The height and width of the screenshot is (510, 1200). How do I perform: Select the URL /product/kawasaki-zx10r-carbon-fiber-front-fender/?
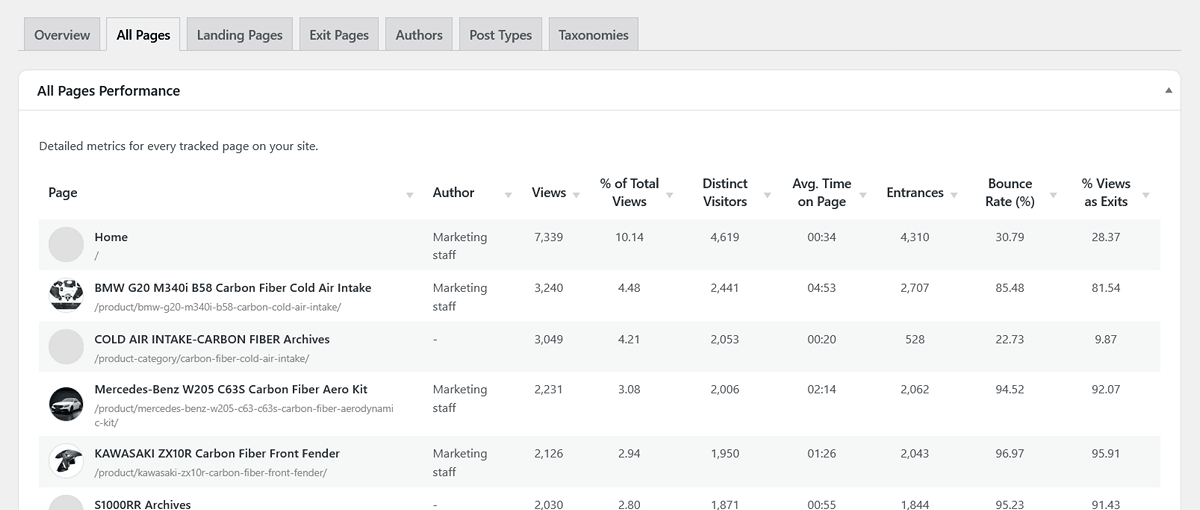[211, 472]
